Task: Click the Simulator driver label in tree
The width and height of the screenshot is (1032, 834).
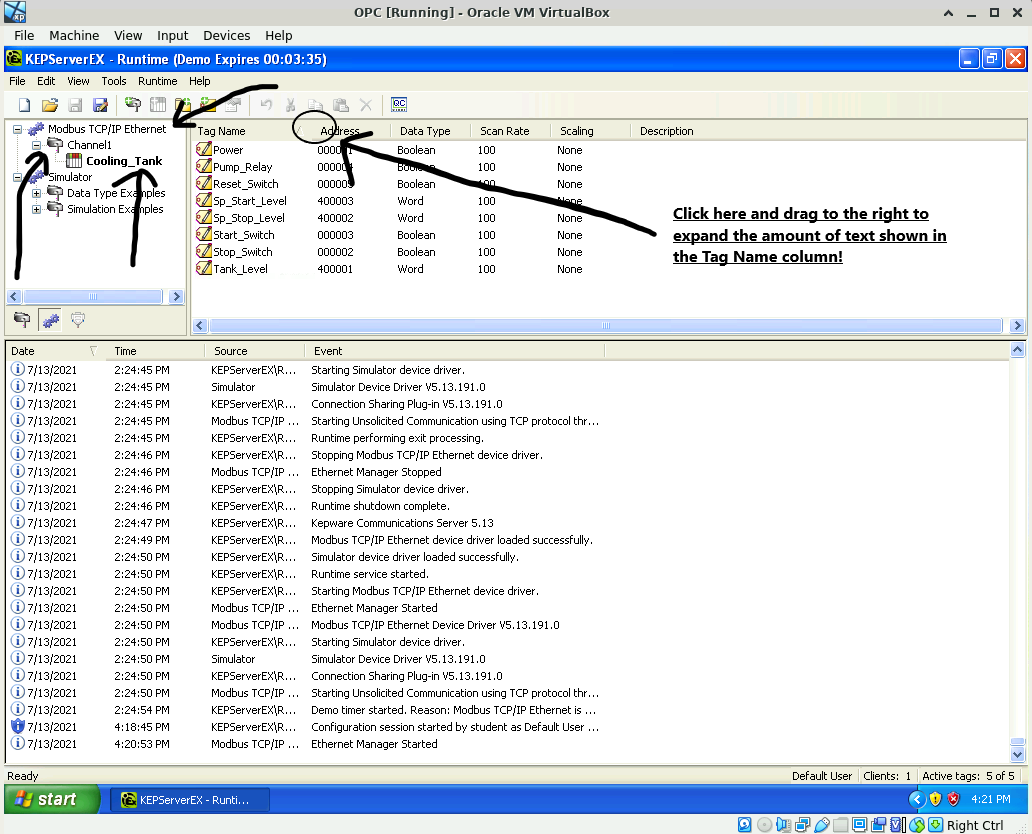Action: point(70,177)
